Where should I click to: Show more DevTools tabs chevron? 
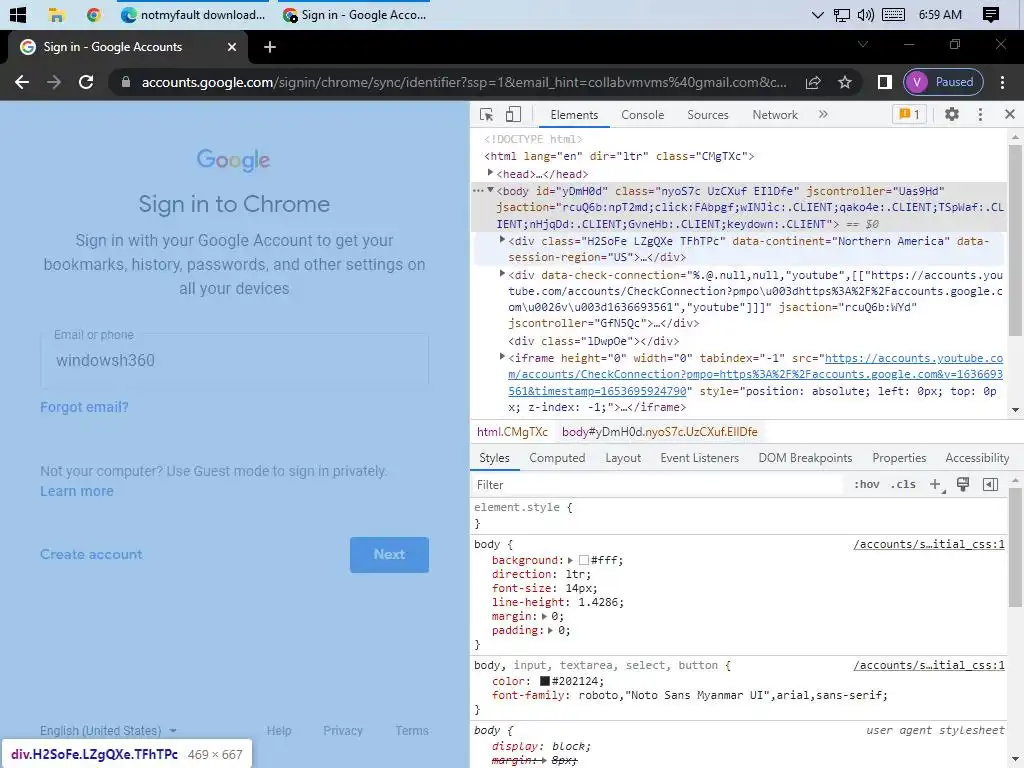(x=823, y=114)
